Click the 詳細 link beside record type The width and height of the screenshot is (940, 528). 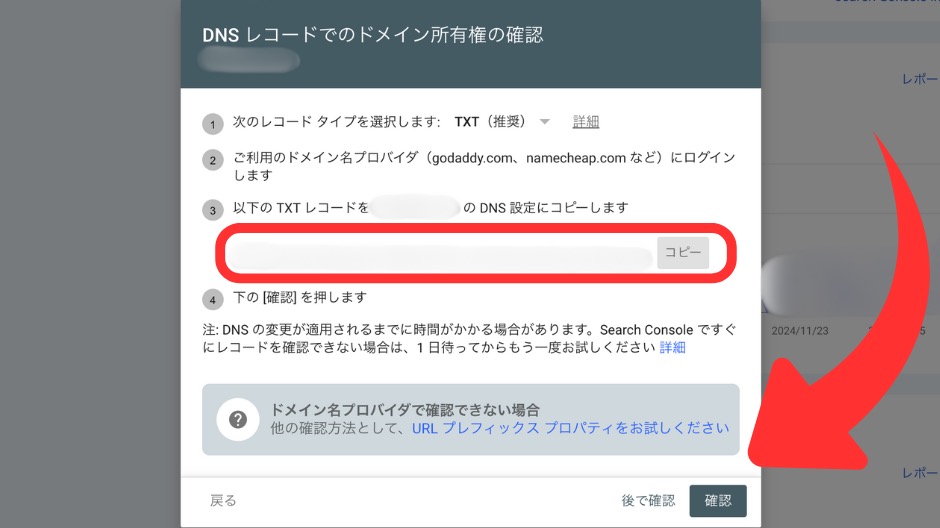(586, 122)
